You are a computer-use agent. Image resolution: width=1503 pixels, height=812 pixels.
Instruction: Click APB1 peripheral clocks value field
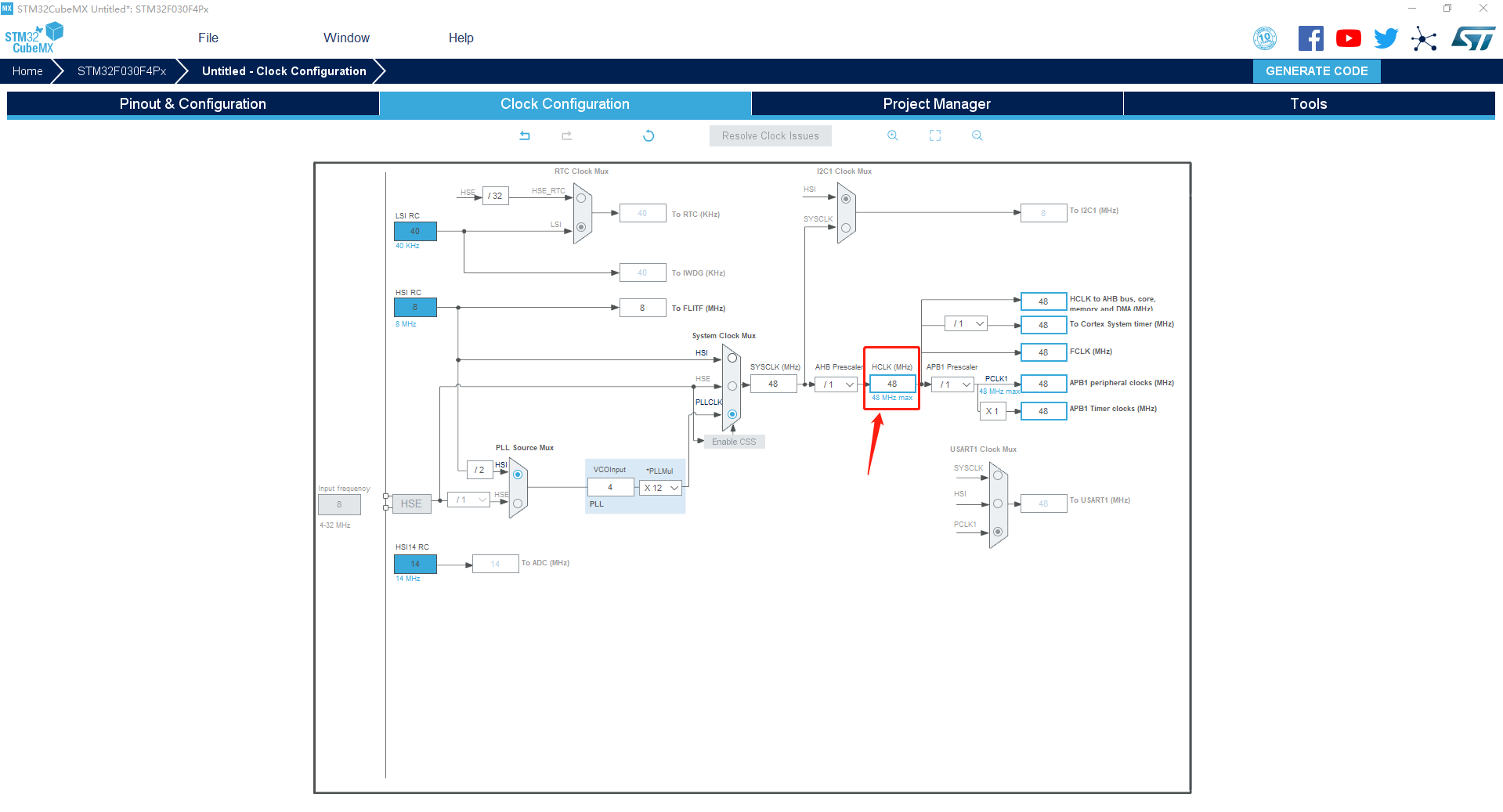tap(1043, 384)
